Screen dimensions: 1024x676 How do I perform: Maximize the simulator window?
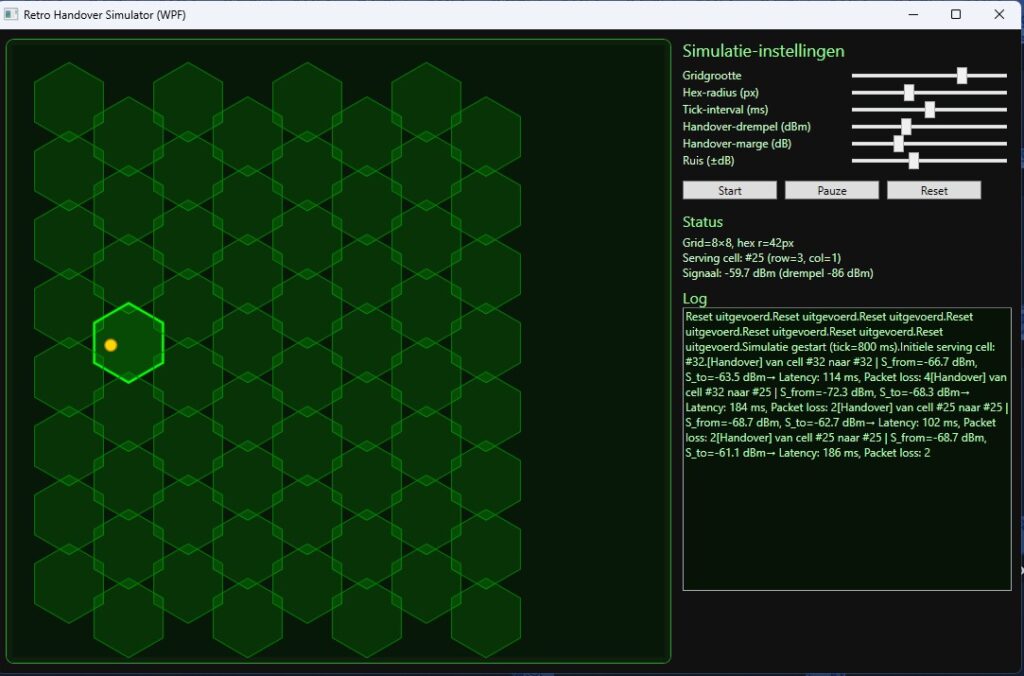coord(955,15)
